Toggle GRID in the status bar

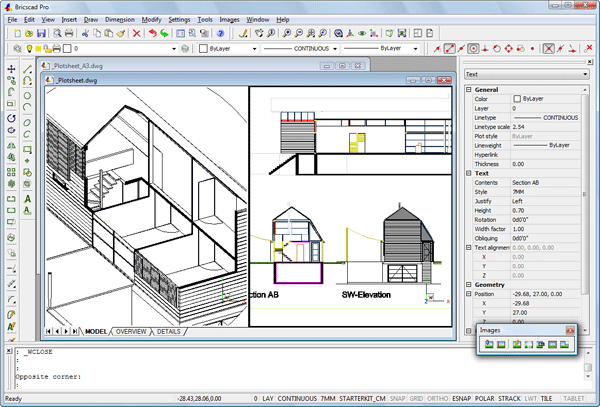[416, 399]
